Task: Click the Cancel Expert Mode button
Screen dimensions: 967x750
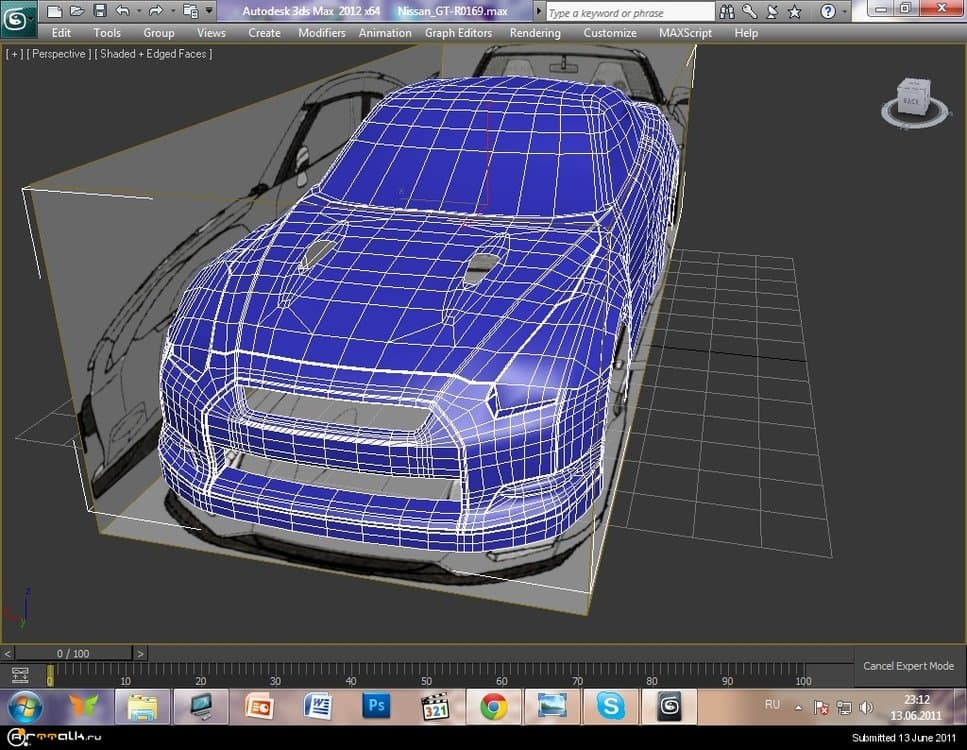Action: click(908, 666)
